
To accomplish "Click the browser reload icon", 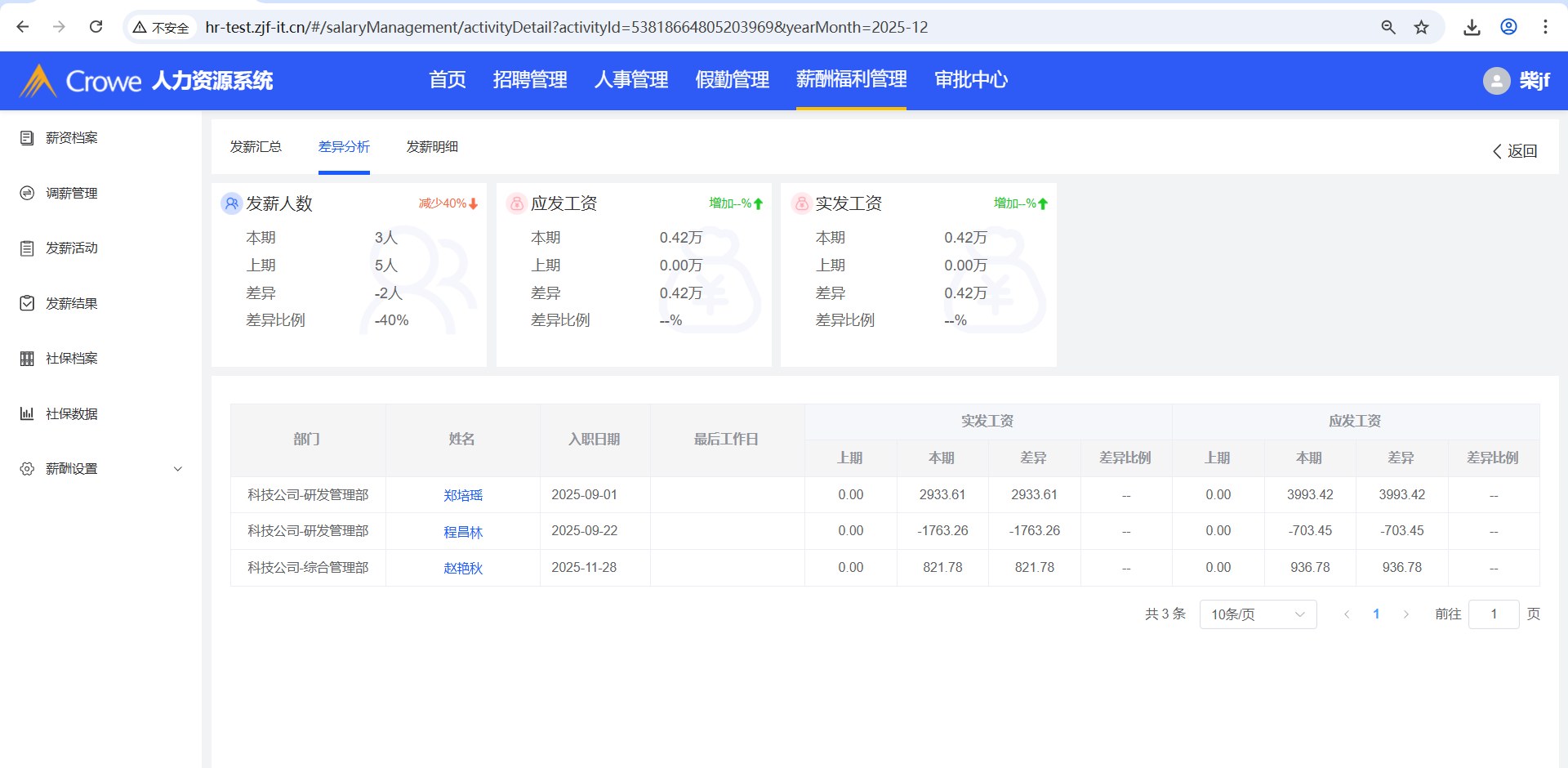I will tap(96, 27).
